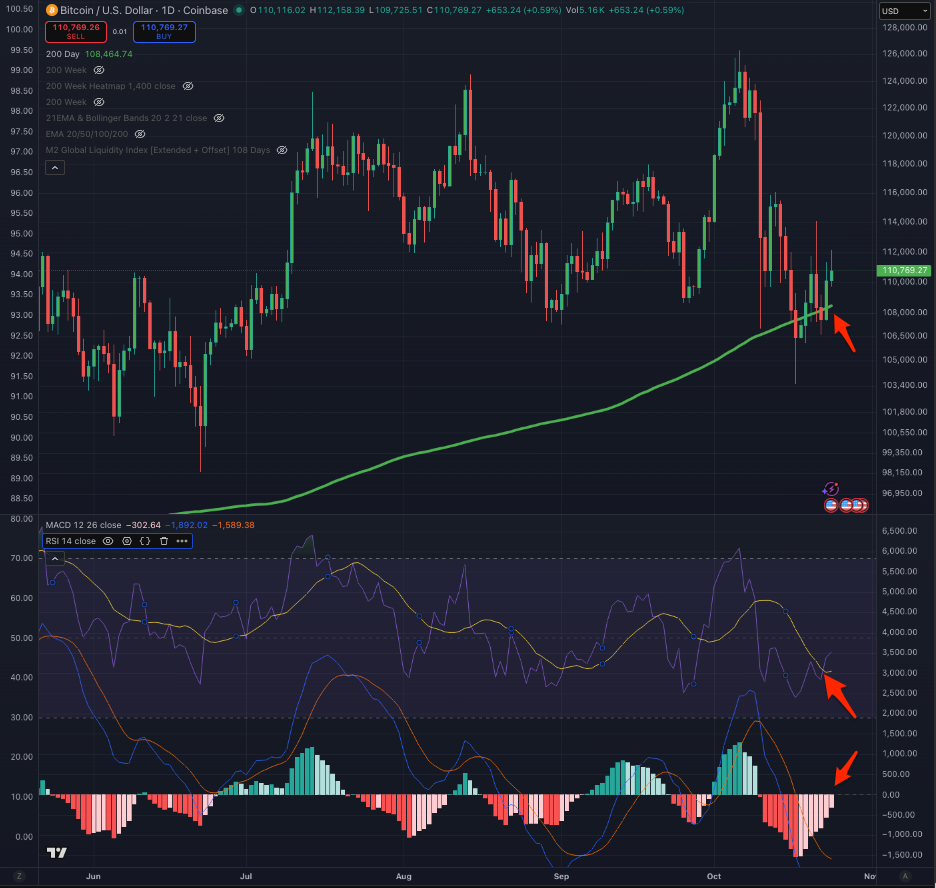Click the 21EMA & Bollinger Bands legend text
This screenshot has height=888, width=936.
coord(127,118)
